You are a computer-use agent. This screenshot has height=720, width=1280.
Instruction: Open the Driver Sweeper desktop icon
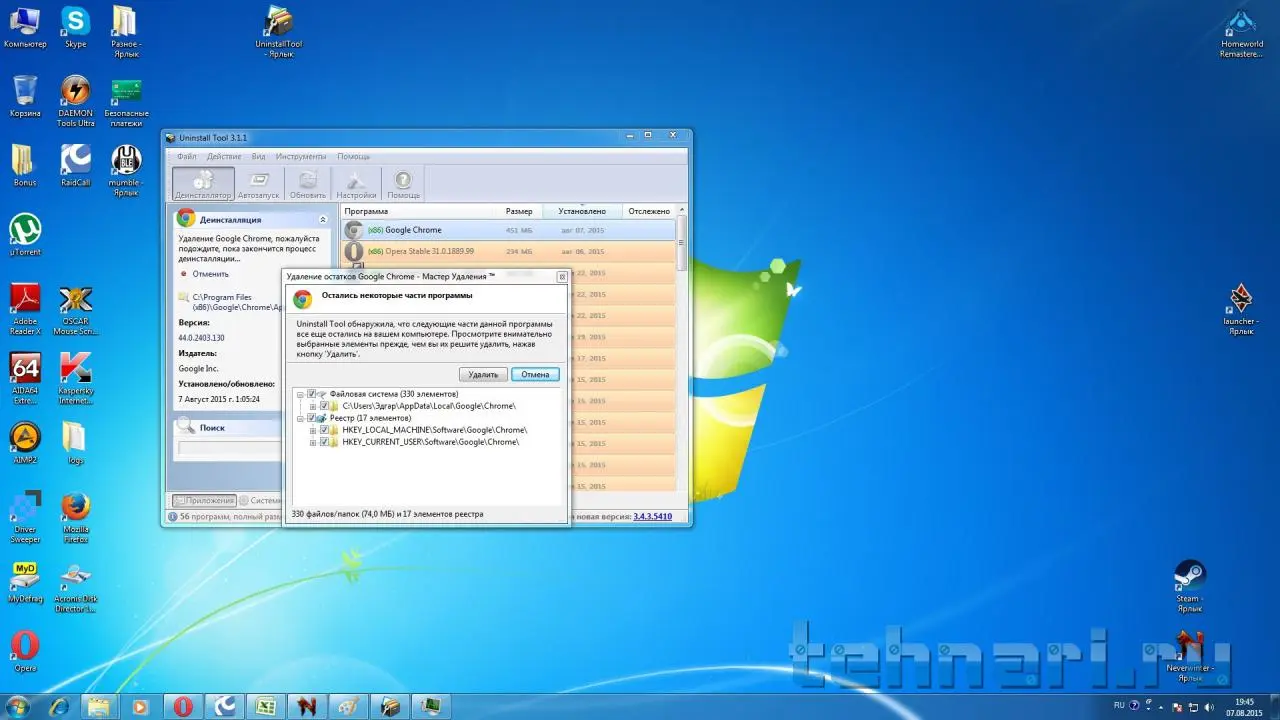[x=25, y=518]
